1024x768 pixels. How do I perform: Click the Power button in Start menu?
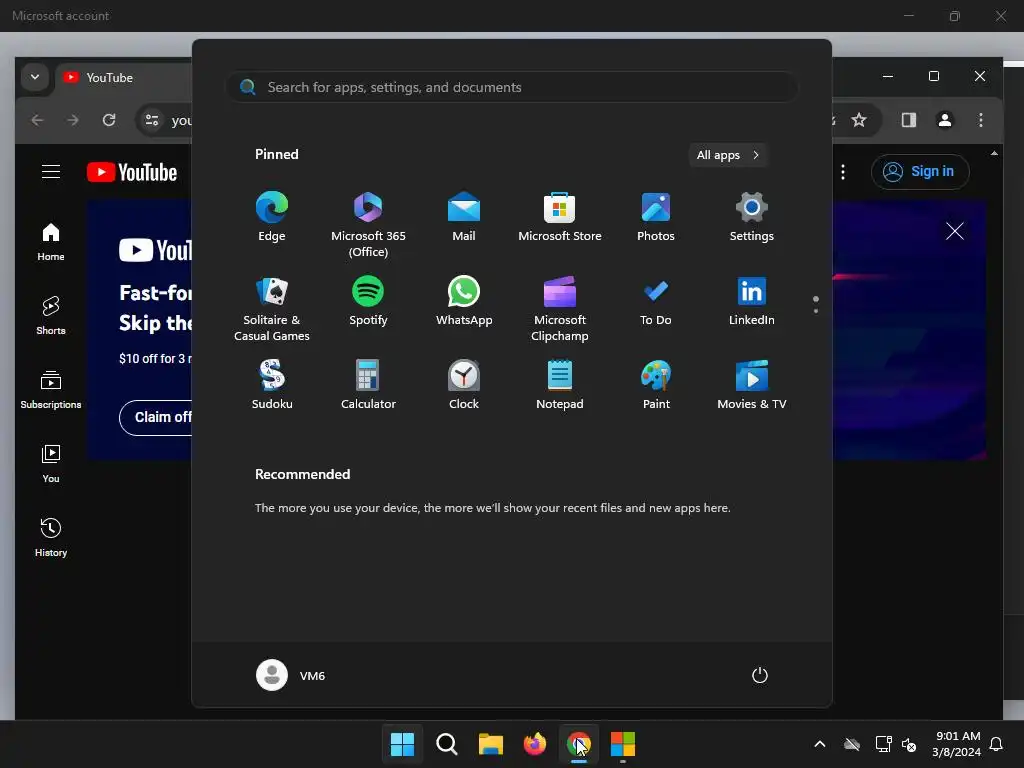tap(760, 675)
